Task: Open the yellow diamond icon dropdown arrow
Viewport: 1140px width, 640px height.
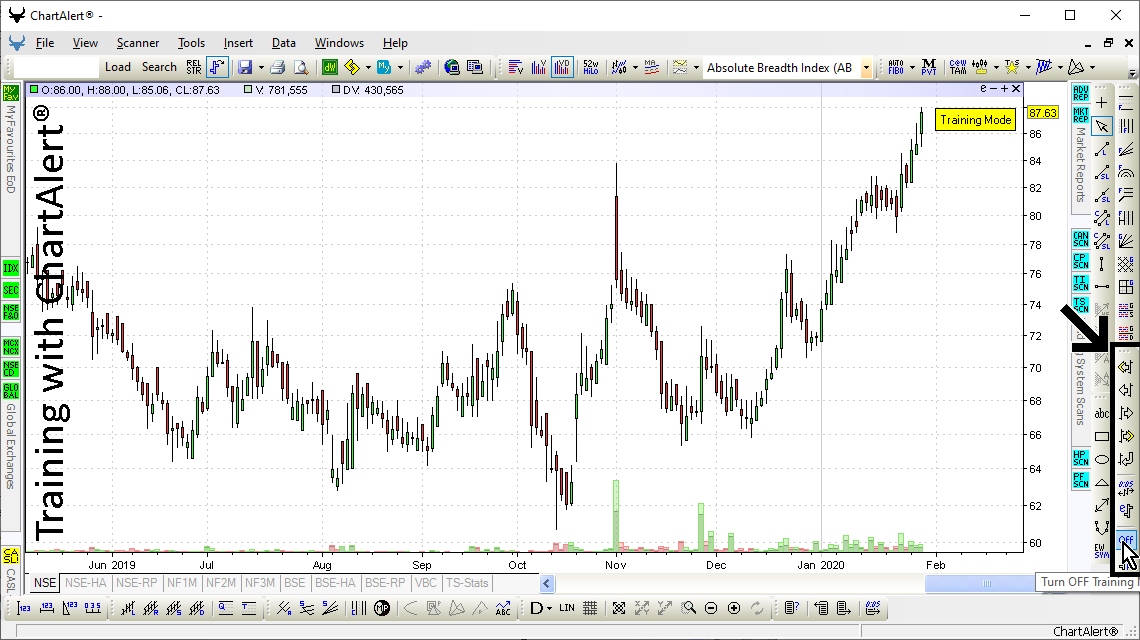Action: (x=368, y=68)
